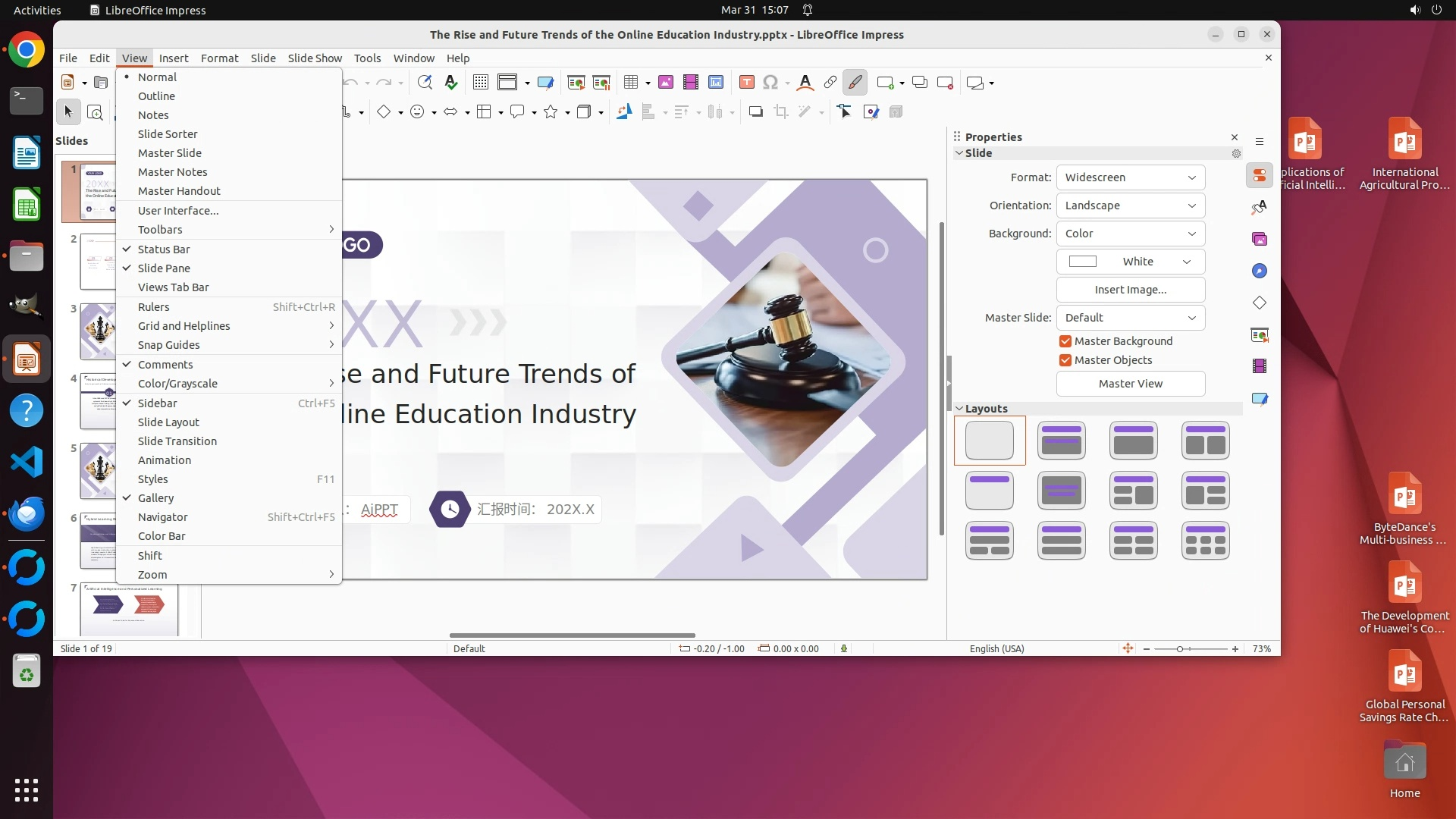Image resolution: width=1456 pixels, height=819 pixels.
Task: Select Slide Sorter from View menu
Action: tap(168, 134)
